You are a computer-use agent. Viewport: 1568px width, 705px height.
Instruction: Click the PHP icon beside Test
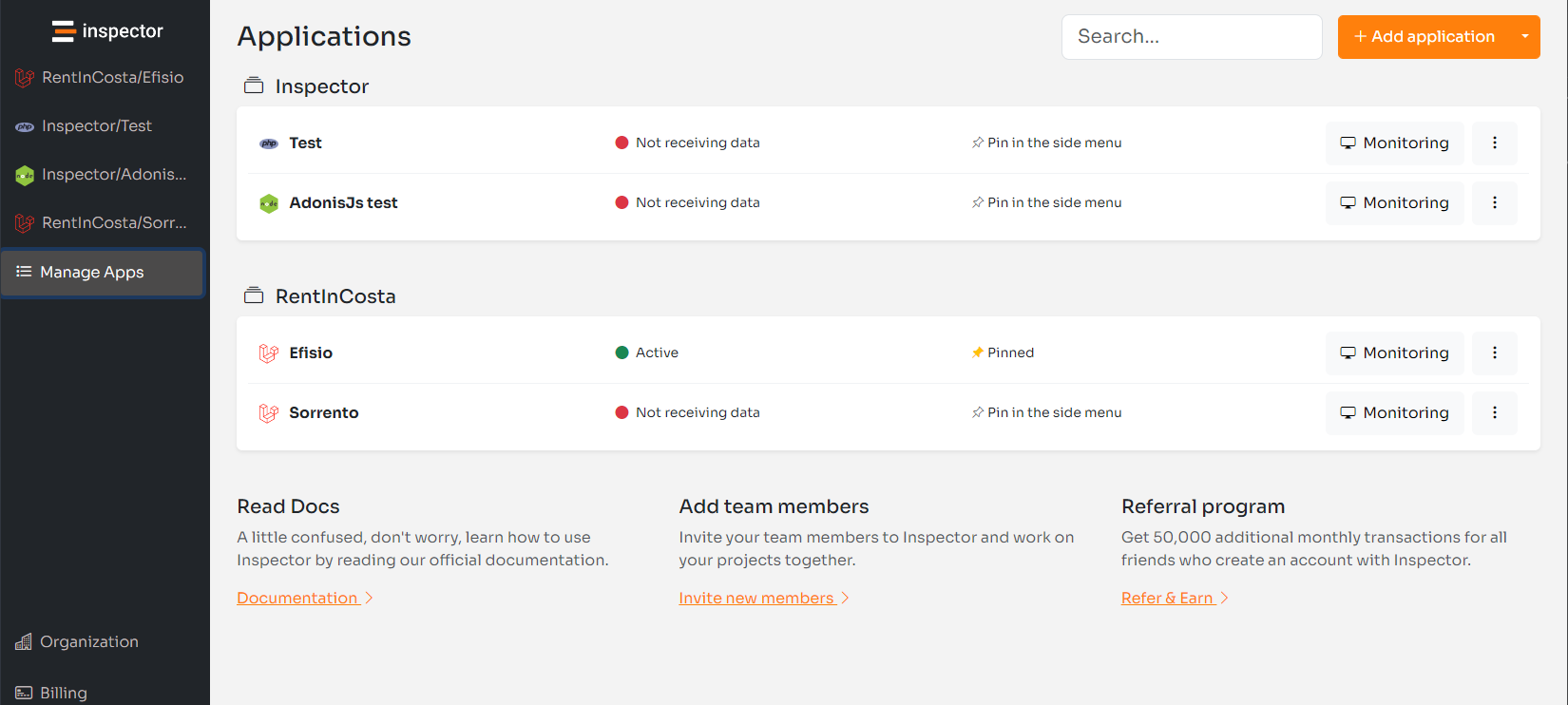click(x=269, y=143)
